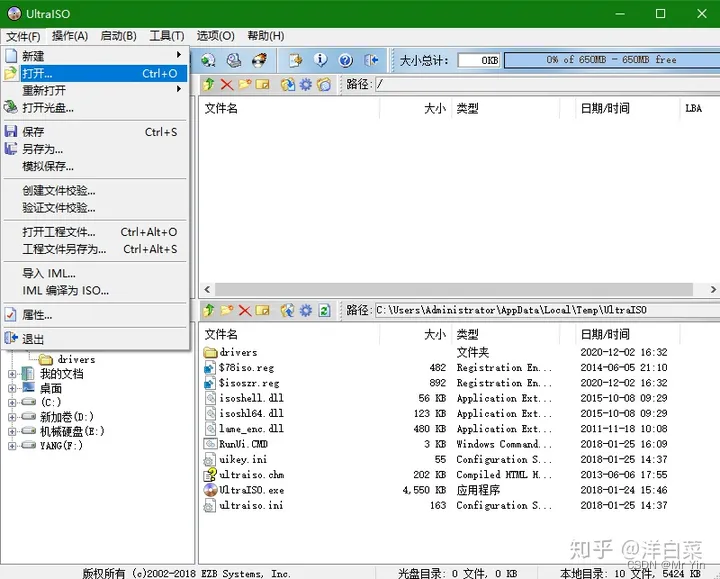This screenshot has height=579, width=720.
Task: Click the image pane horizontal scrollbar
Action: click(454, 289)
